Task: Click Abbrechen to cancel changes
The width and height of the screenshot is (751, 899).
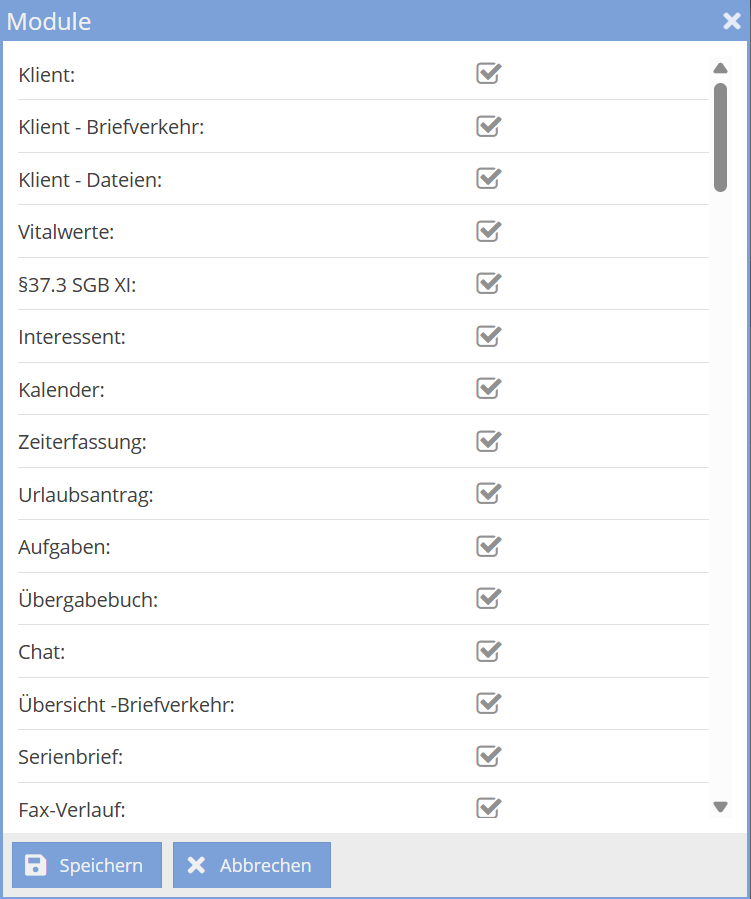Action: click(x=251, y=864)
